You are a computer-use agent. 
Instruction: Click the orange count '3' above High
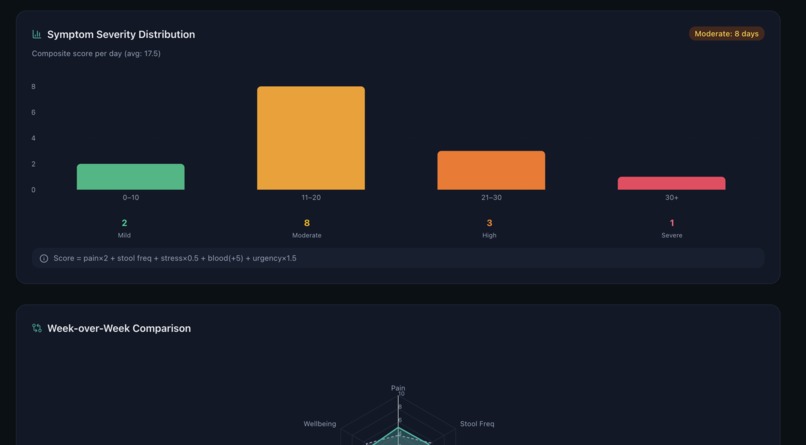coord(489,223)
